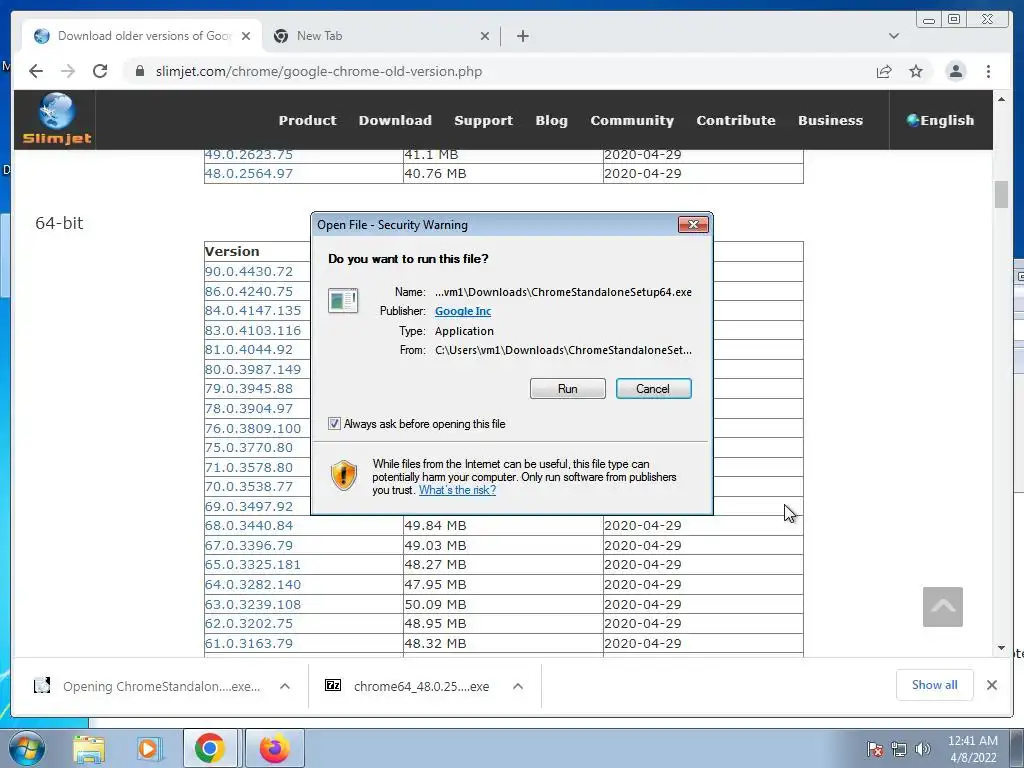Click the network tray icon
1024x768 pixels.
[x=899, y=749]
